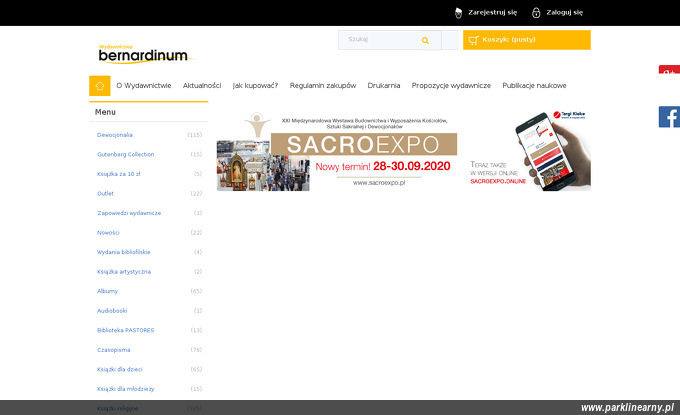Select Książki dla młodzieży category
Screen dimensions: 680x415
125,389
